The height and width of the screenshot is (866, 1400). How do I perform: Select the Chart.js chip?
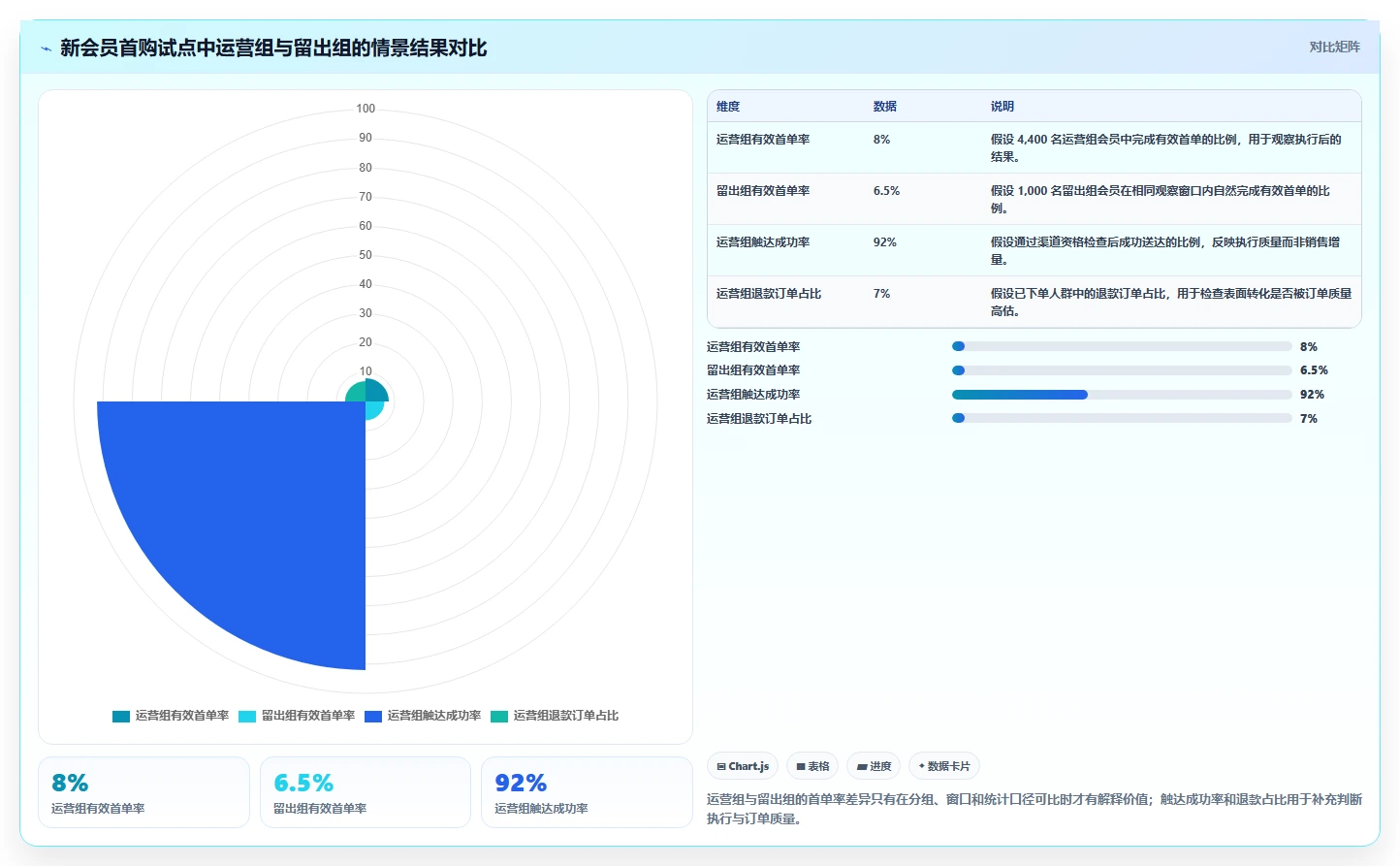click(x=743, y=766)
